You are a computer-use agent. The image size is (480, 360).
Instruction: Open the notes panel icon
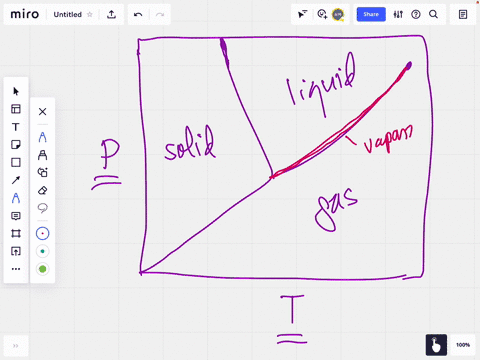click(x=463, y=14)
